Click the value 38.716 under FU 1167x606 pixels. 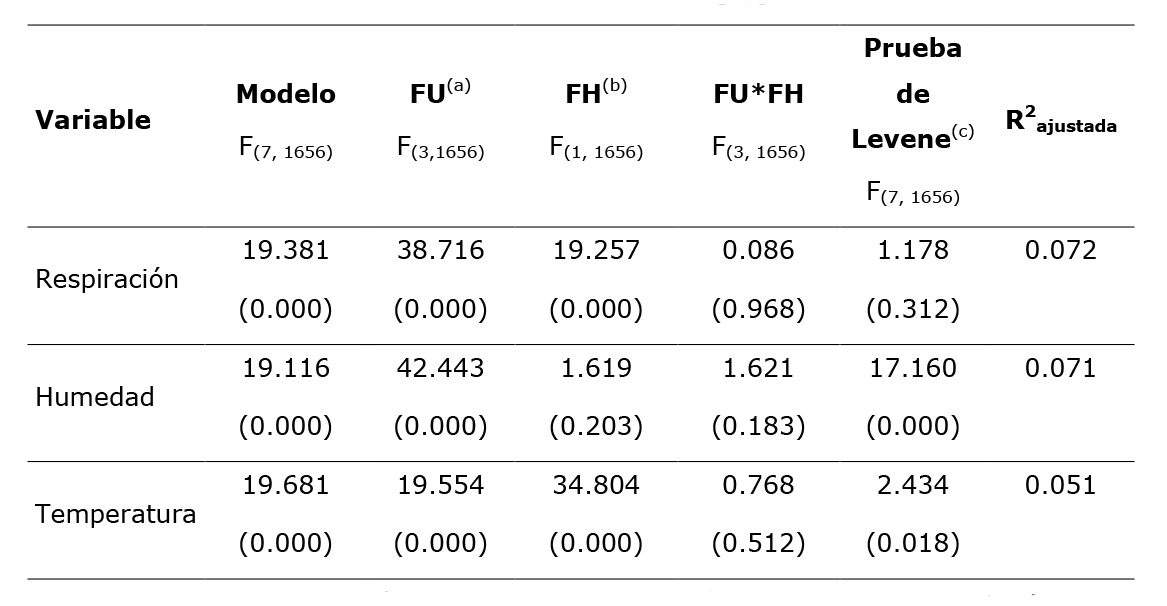[440, 250]
